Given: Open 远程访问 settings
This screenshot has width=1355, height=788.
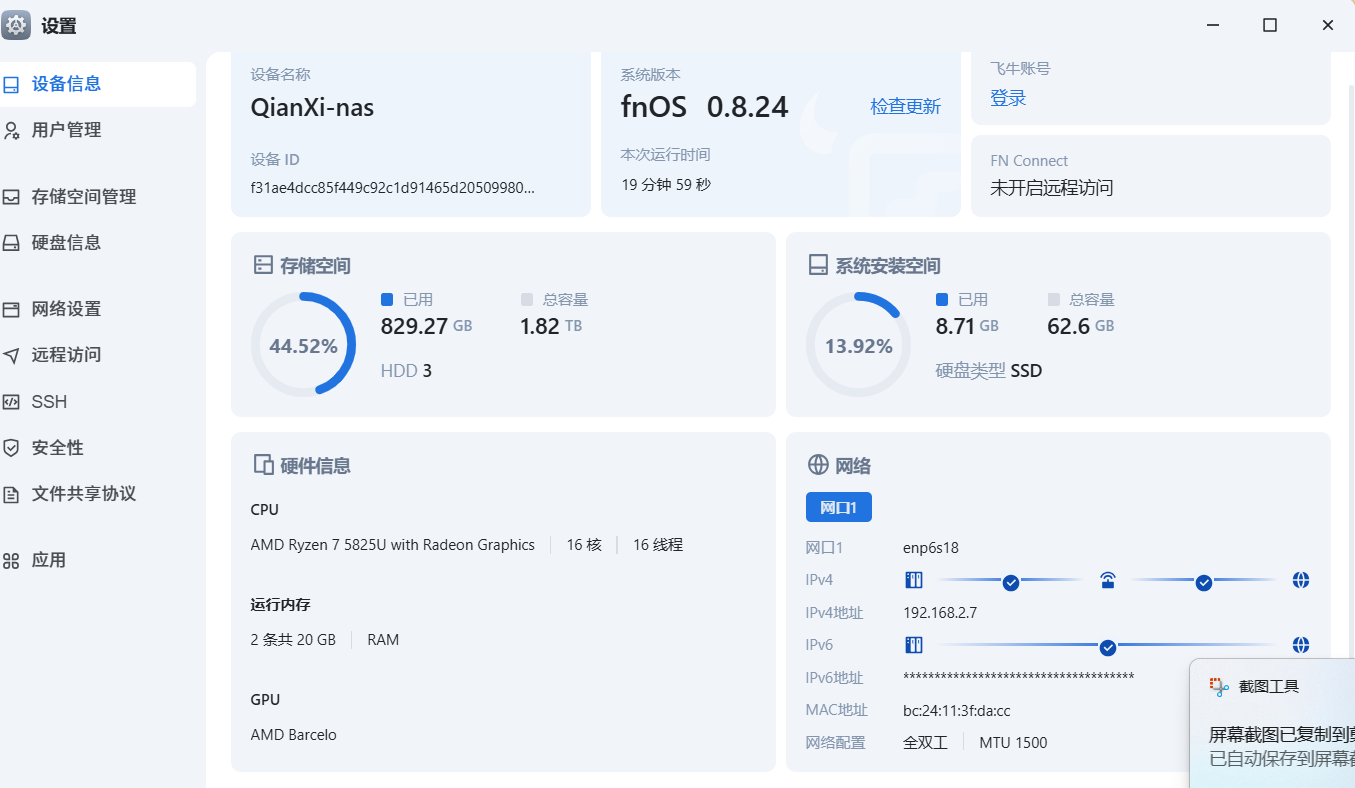Looking at the screenshot, I should (x=97, y=355).
